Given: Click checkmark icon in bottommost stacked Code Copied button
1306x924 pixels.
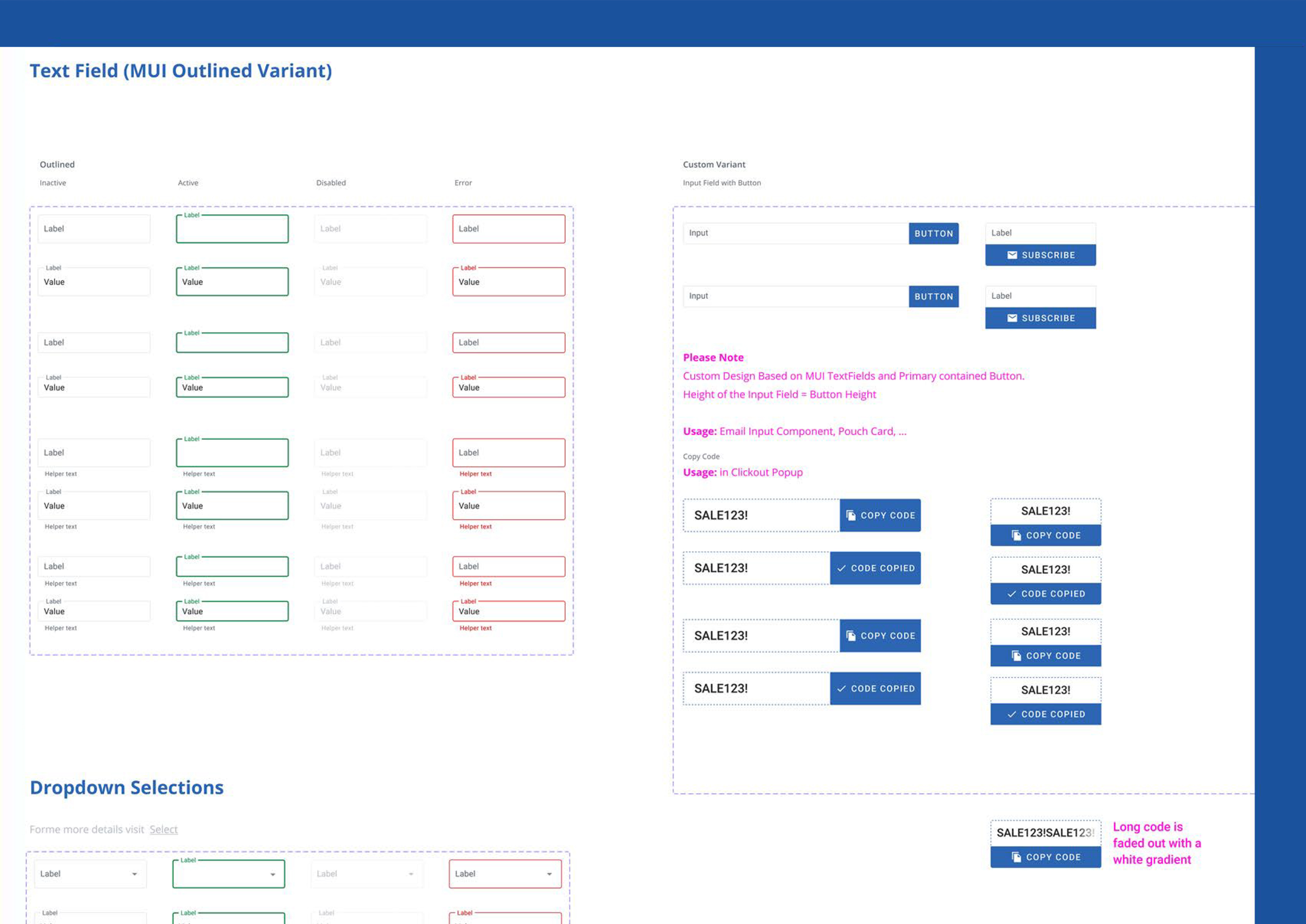Looking at the screenshot, I should [1011, 715].
